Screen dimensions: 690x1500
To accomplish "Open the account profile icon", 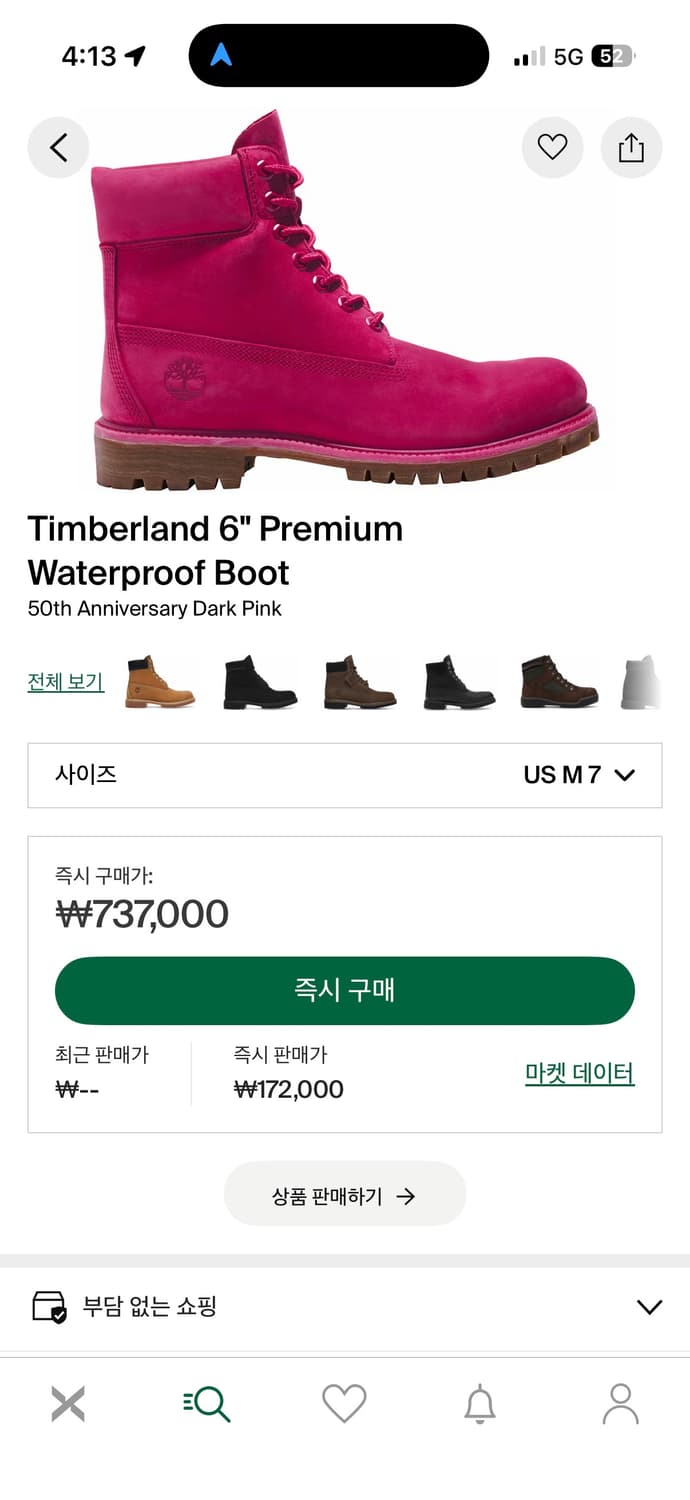I will point(620,1404).
